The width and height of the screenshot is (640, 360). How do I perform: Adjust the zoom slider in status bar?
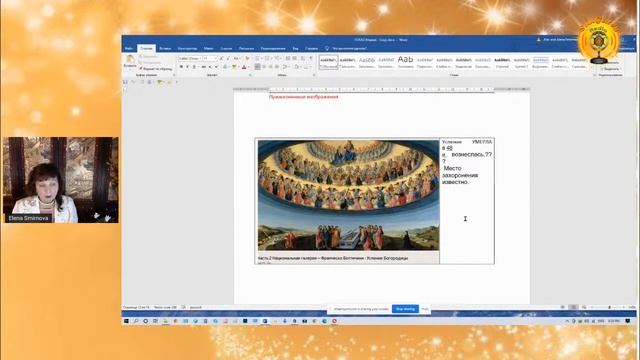(x=609, y=307)
